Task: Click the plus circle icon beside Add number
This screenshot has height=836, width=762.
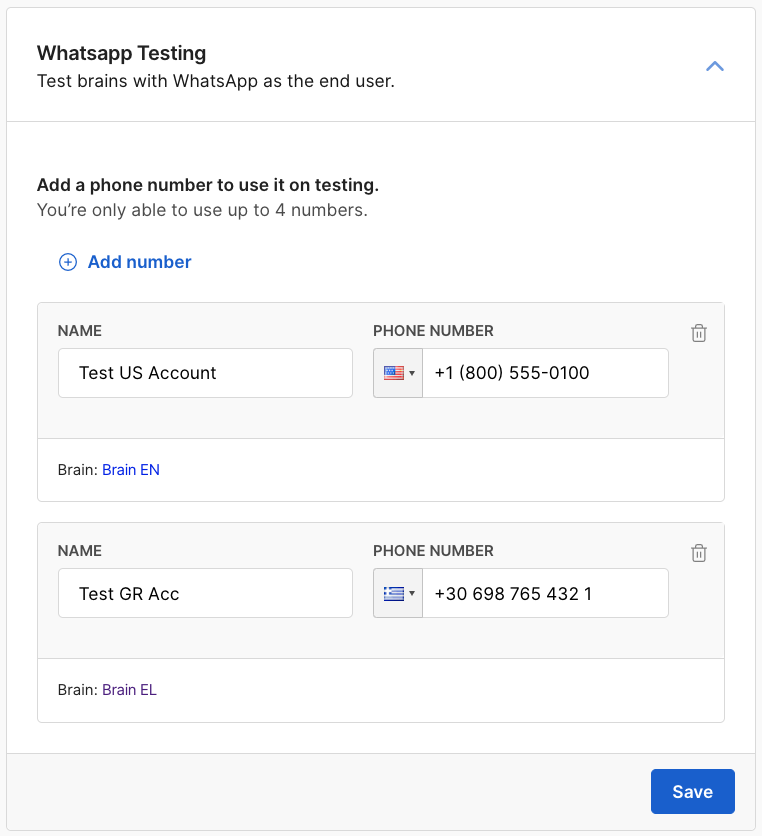Action: 68,262
